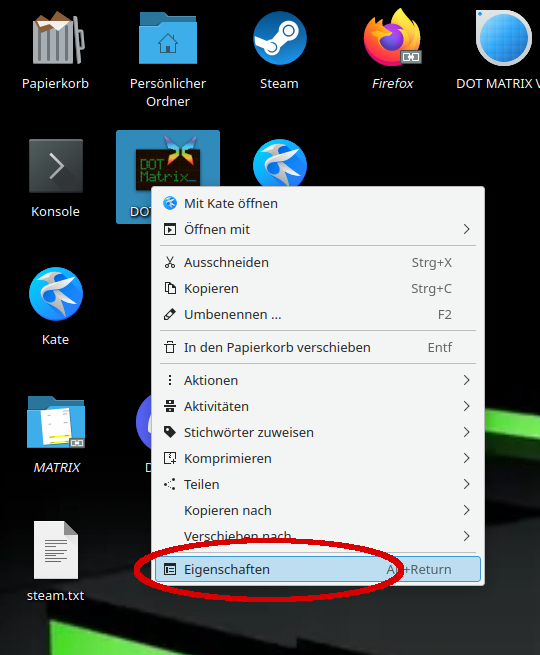Choose Umbenennen … from the menu
This screenshot has width=540, height=655.
click(x=318, y=315)
